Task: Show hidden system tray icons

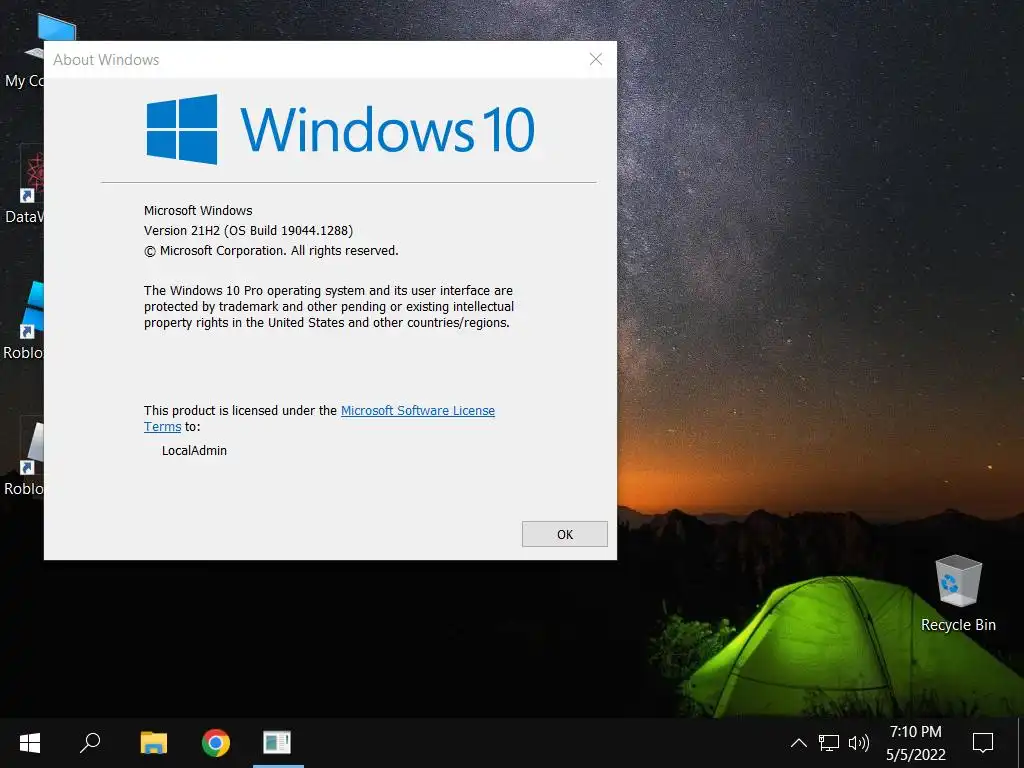Action: pos(798,743)
